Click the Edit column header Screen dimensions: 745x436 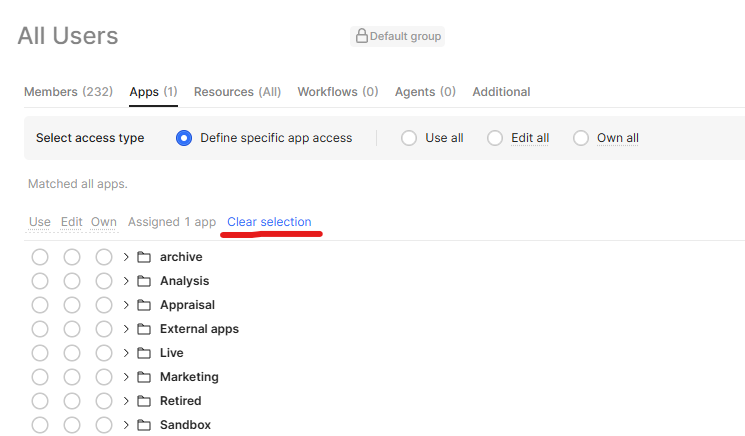click(x=71, y=222)
